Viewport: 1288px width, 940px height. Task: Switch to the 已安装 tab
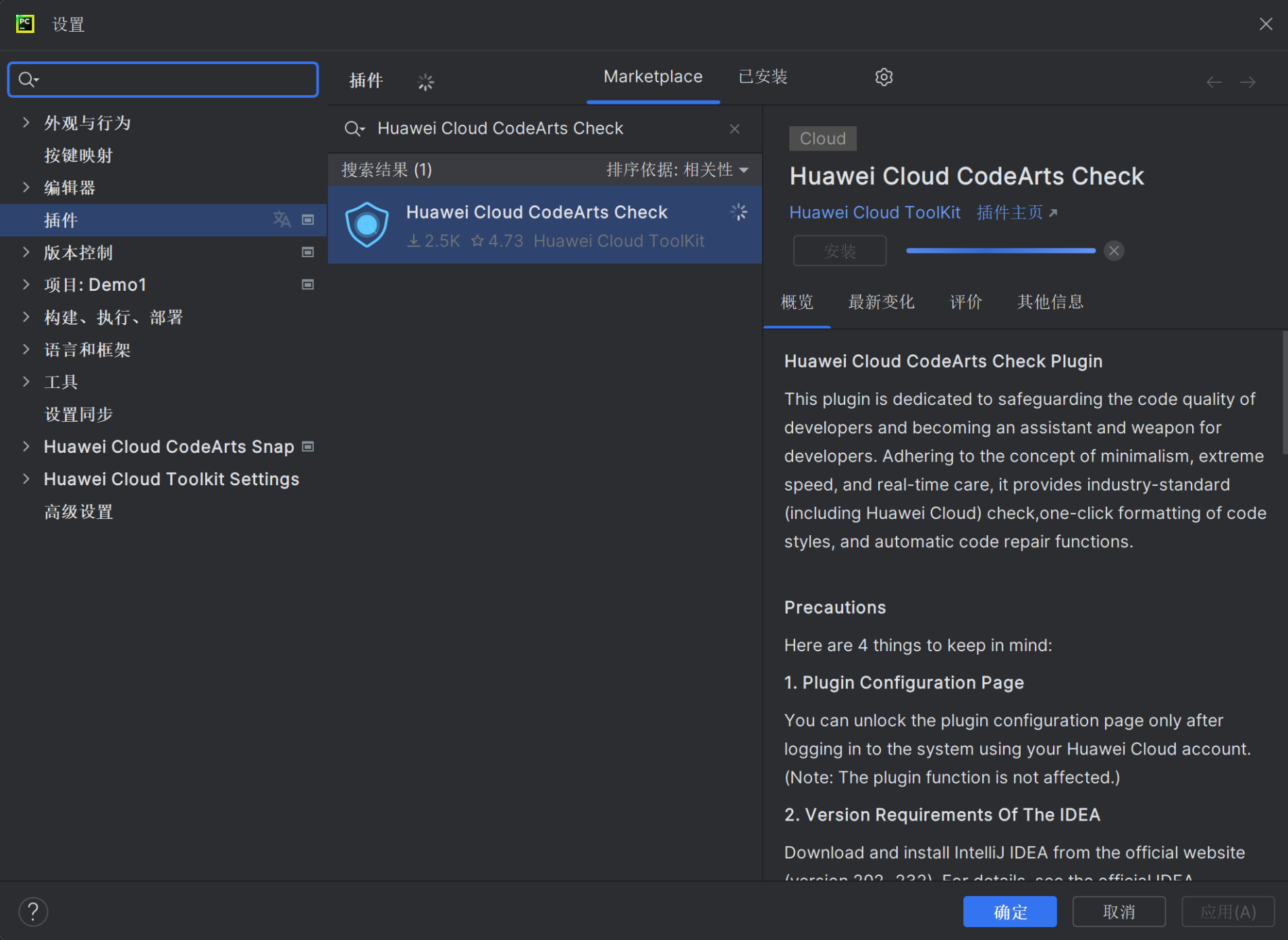click(x=763, y=77)
